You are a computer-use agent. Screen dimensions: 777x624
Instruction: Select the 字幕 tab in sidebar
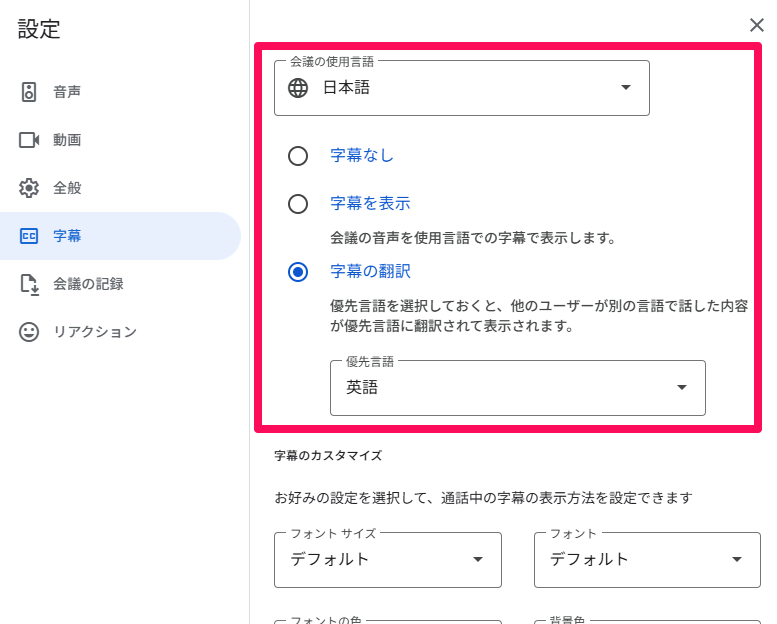coord(120,236)
